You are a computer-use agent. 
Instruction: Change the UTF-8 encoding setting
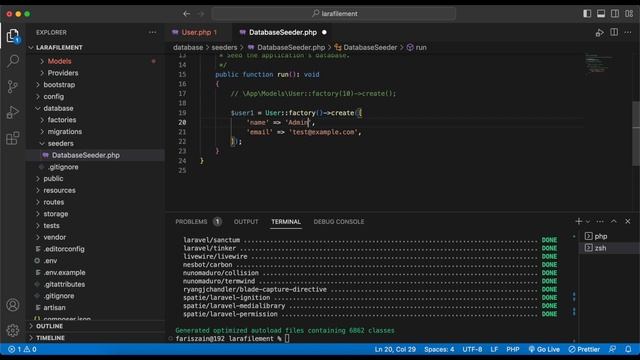[472, 349]
